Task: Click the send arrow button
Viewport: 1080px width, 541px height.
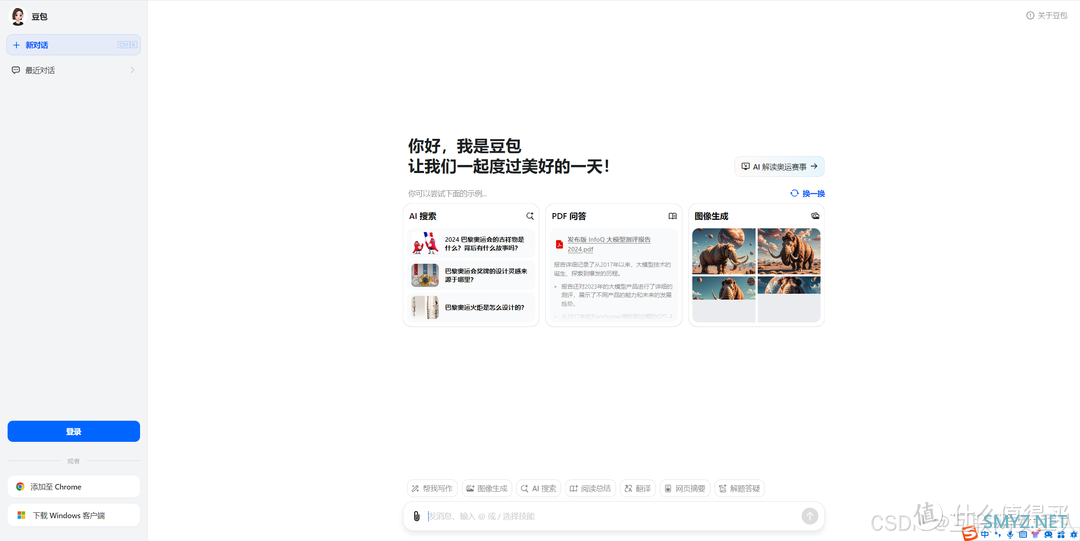Action: coord(810,516)
